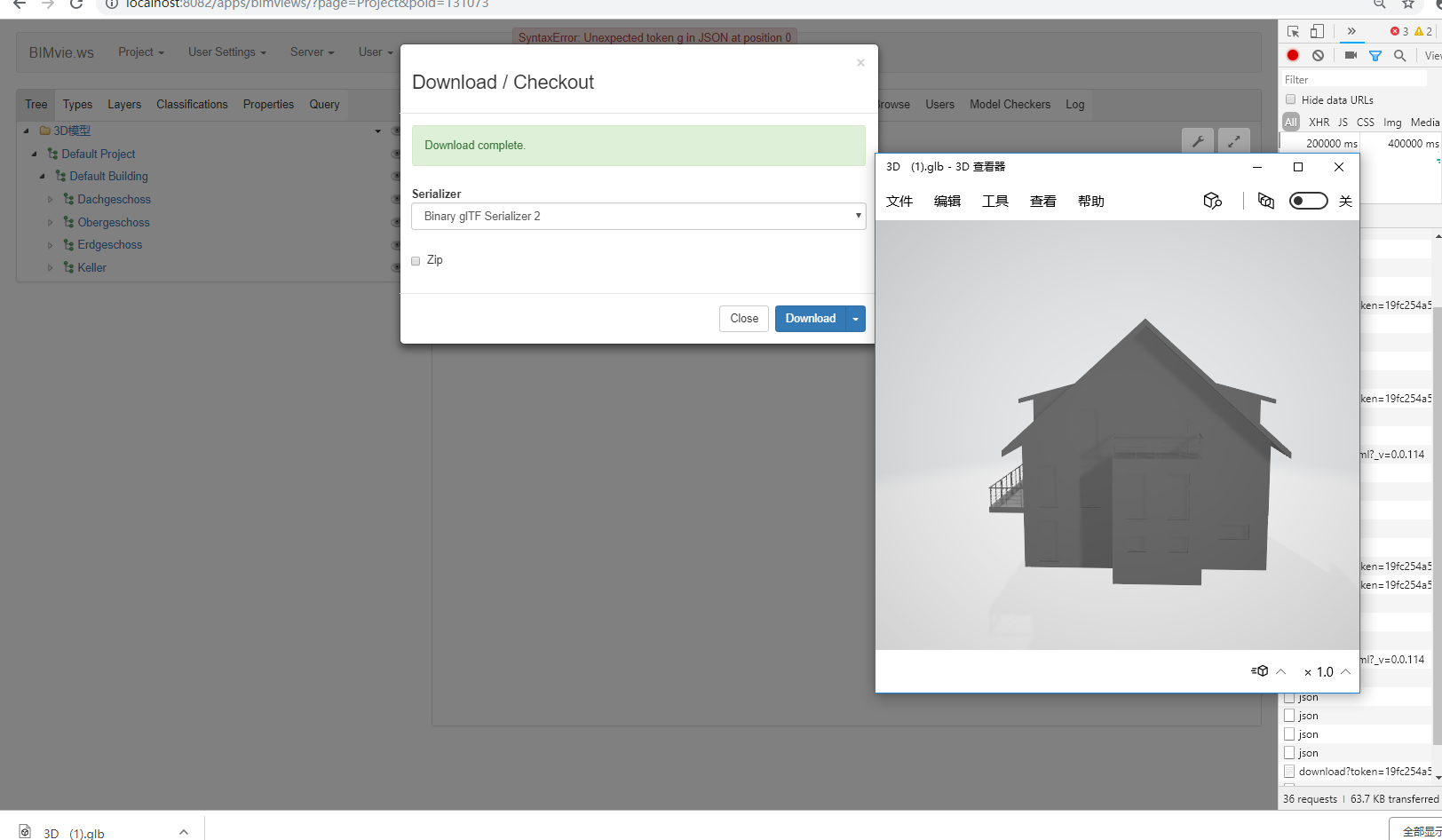Switch to the Users tab
This screenshot has width=1442, height=840.
[x=939, y=104]
